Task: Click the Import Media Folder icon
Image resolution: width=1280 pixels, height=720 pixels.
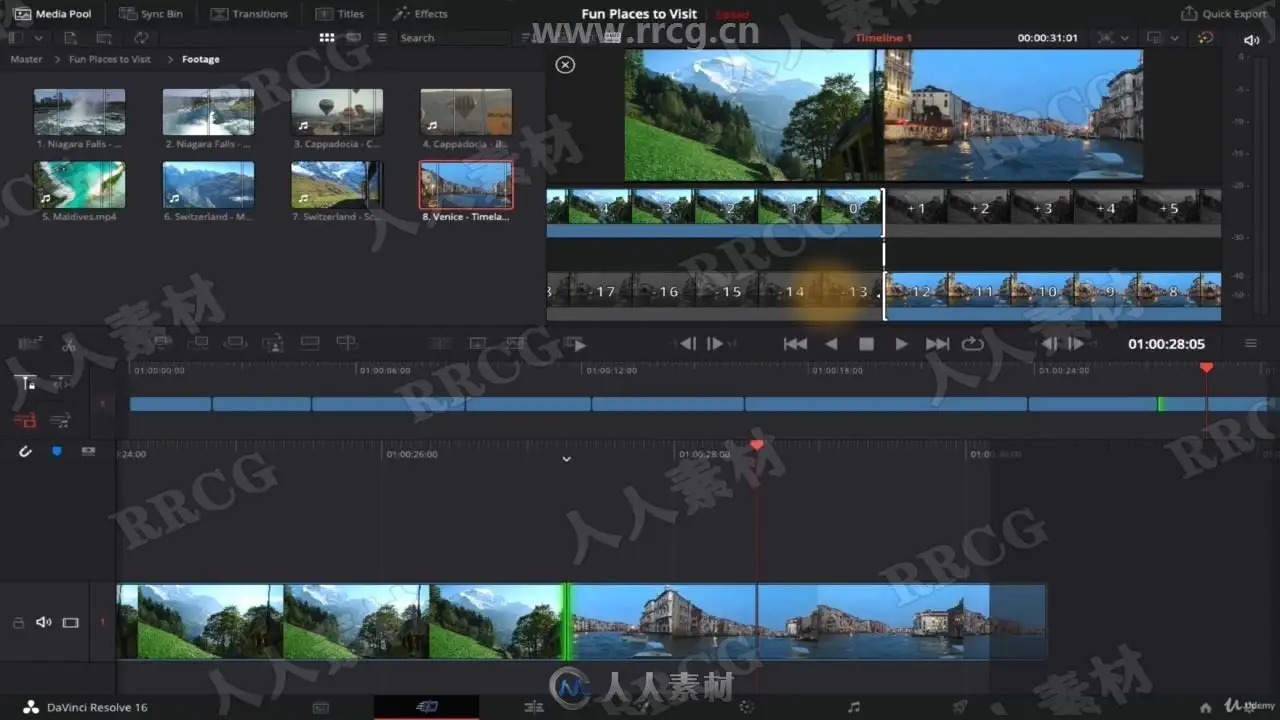Action: click(104, 38)
